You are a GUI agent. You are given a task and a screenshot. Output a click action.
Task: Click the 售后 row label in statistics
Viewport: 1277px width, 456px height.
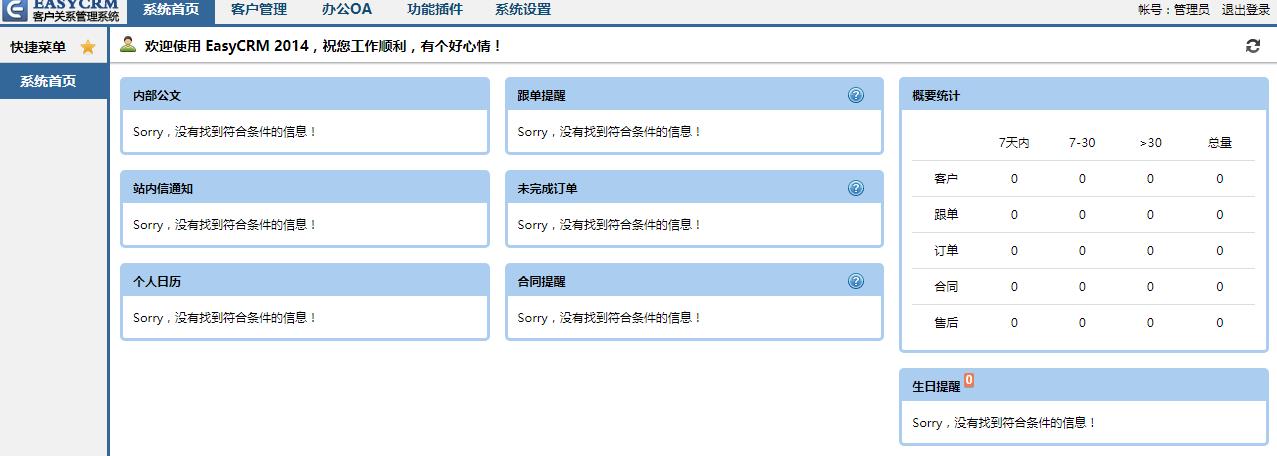946,323
